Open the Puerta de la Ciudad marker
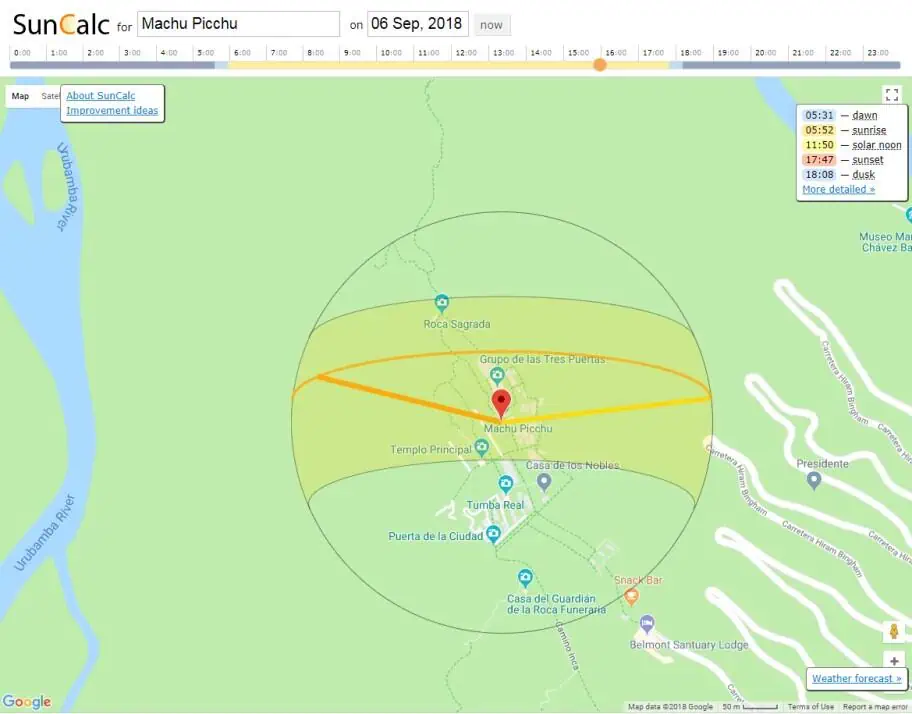Screen dimensions: 912x714 492,535
